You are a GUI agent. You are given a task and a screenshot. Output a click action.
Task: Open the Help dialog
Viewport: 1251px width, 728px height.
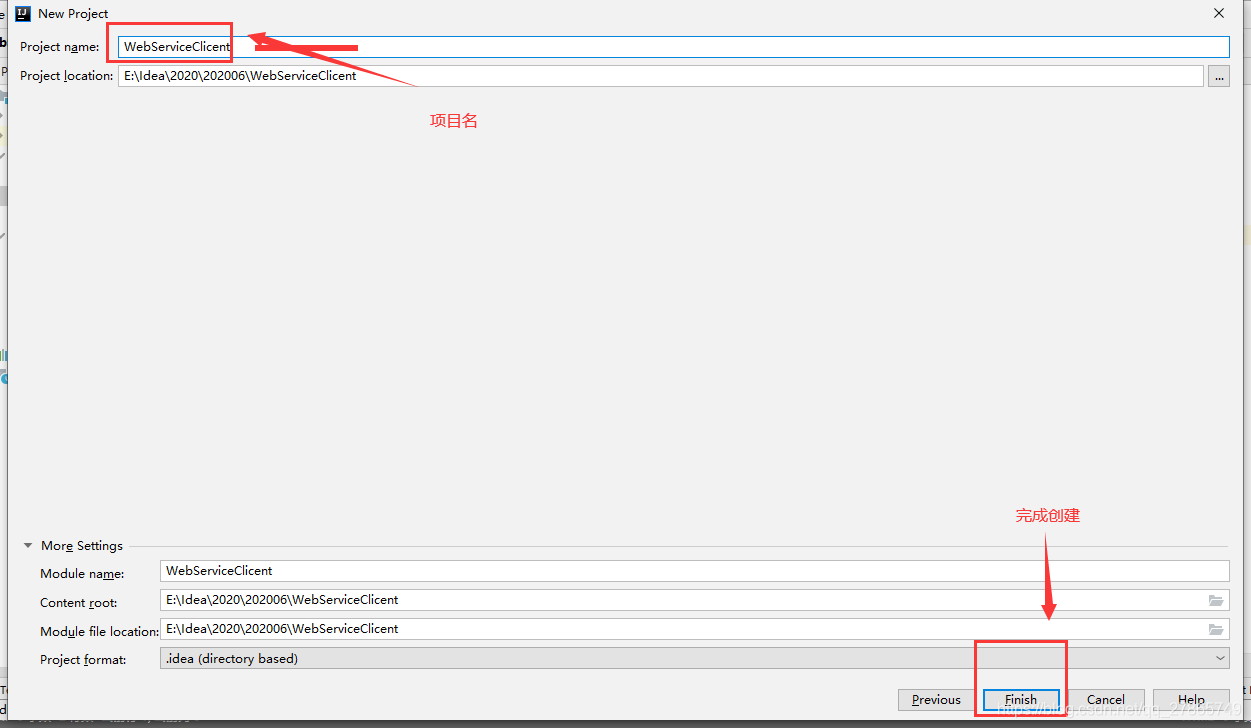1191,700
